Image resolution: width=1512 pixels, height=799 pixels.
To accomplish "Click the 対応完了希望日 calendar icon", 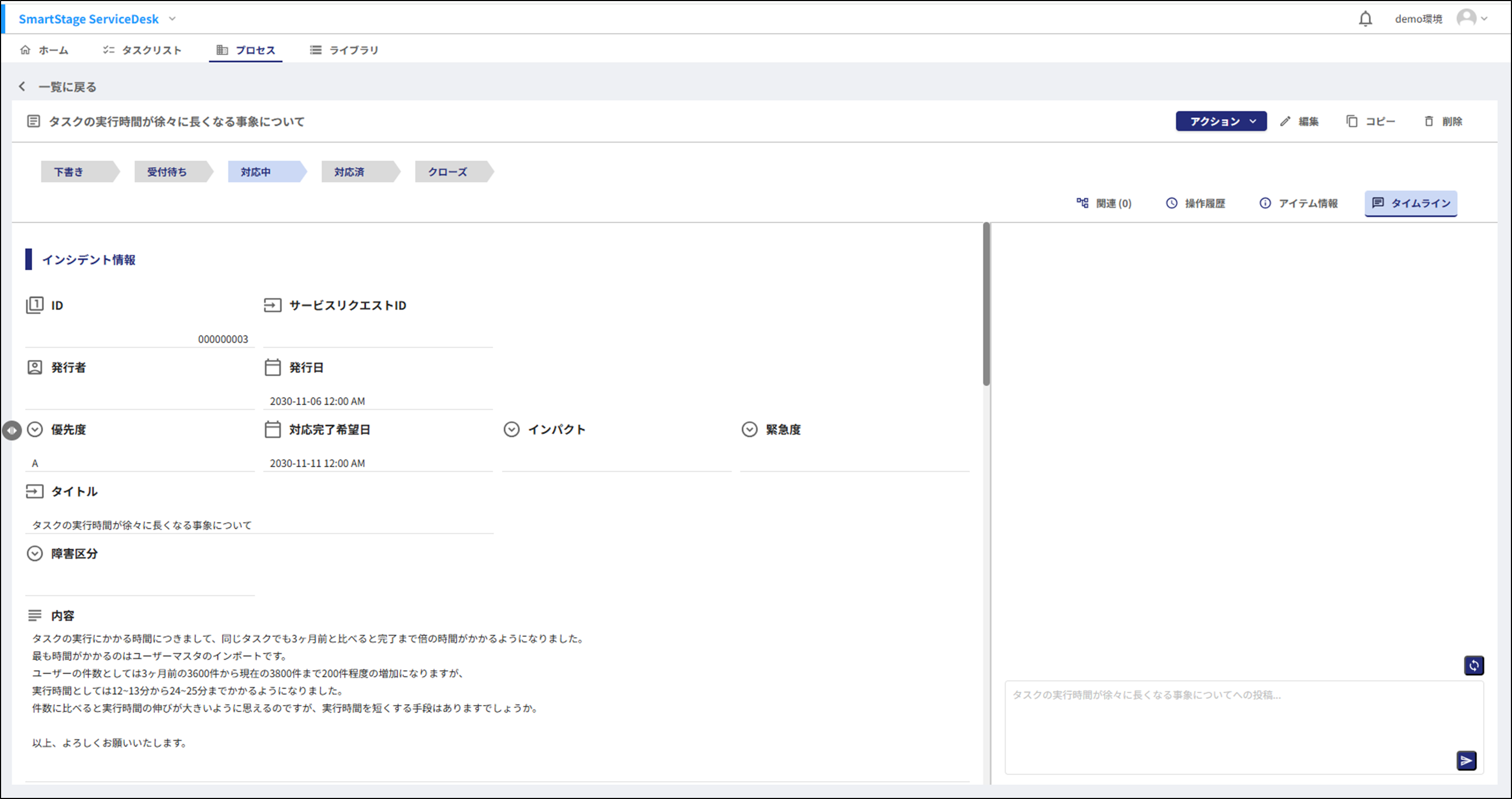I will (x=272, y=429).
